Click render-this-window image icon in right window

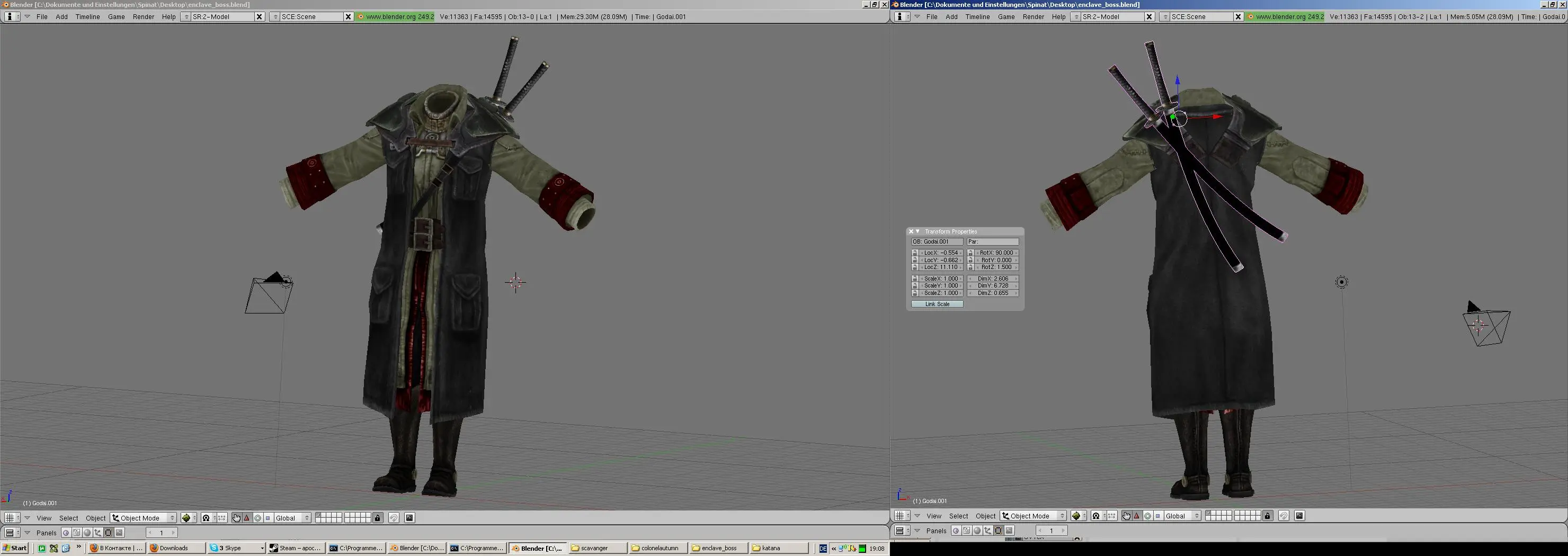(1299, 516)
